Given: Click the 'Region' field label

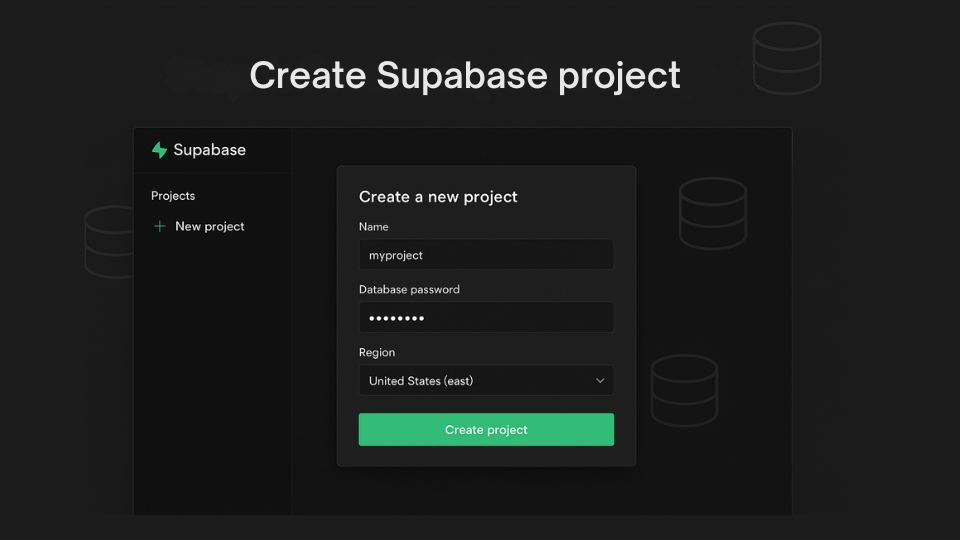Looking at the screenshot, I should point(377,353).
